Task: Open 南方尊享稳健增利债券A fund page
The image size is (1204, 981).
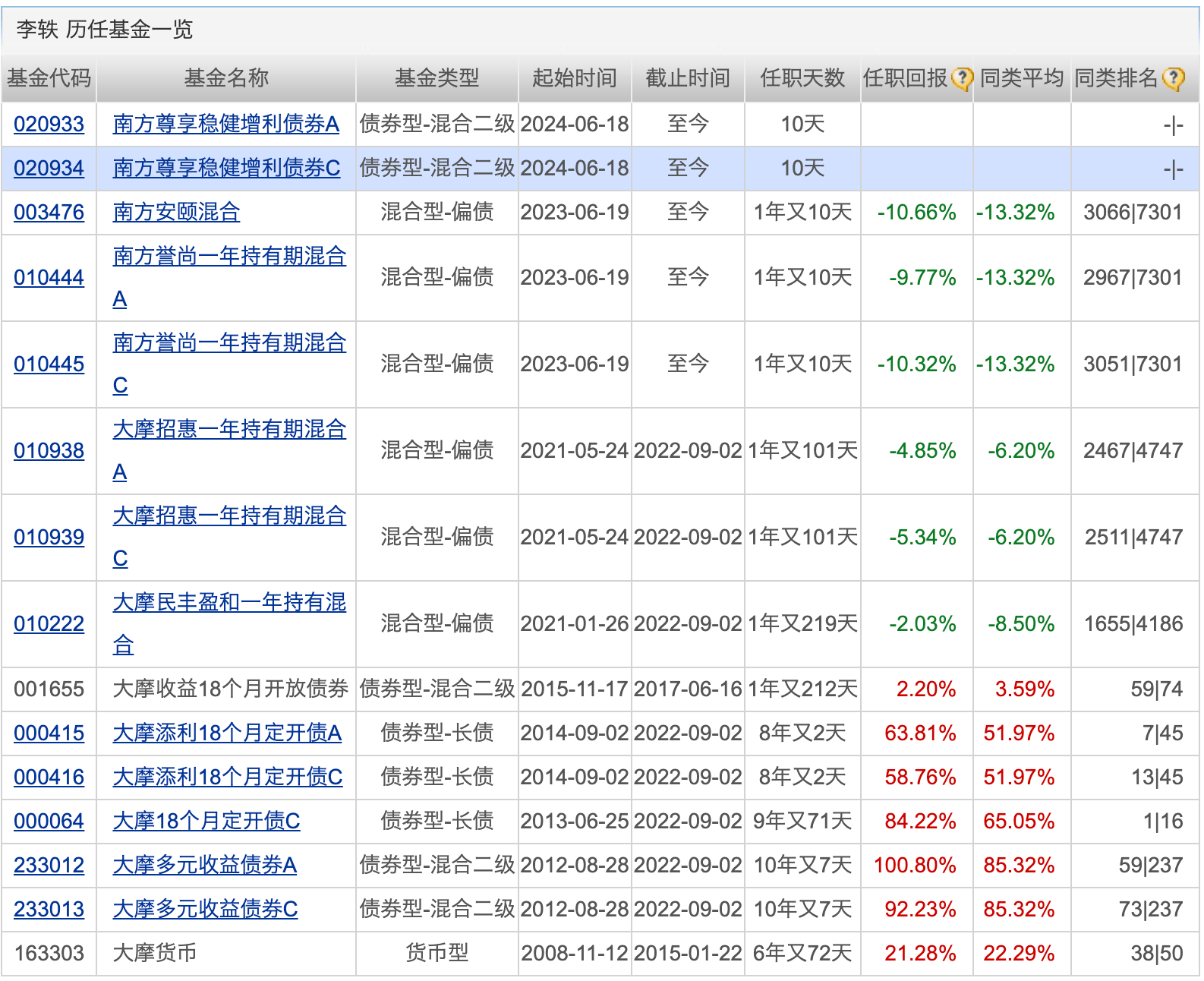Action: [x=225, y=125]
